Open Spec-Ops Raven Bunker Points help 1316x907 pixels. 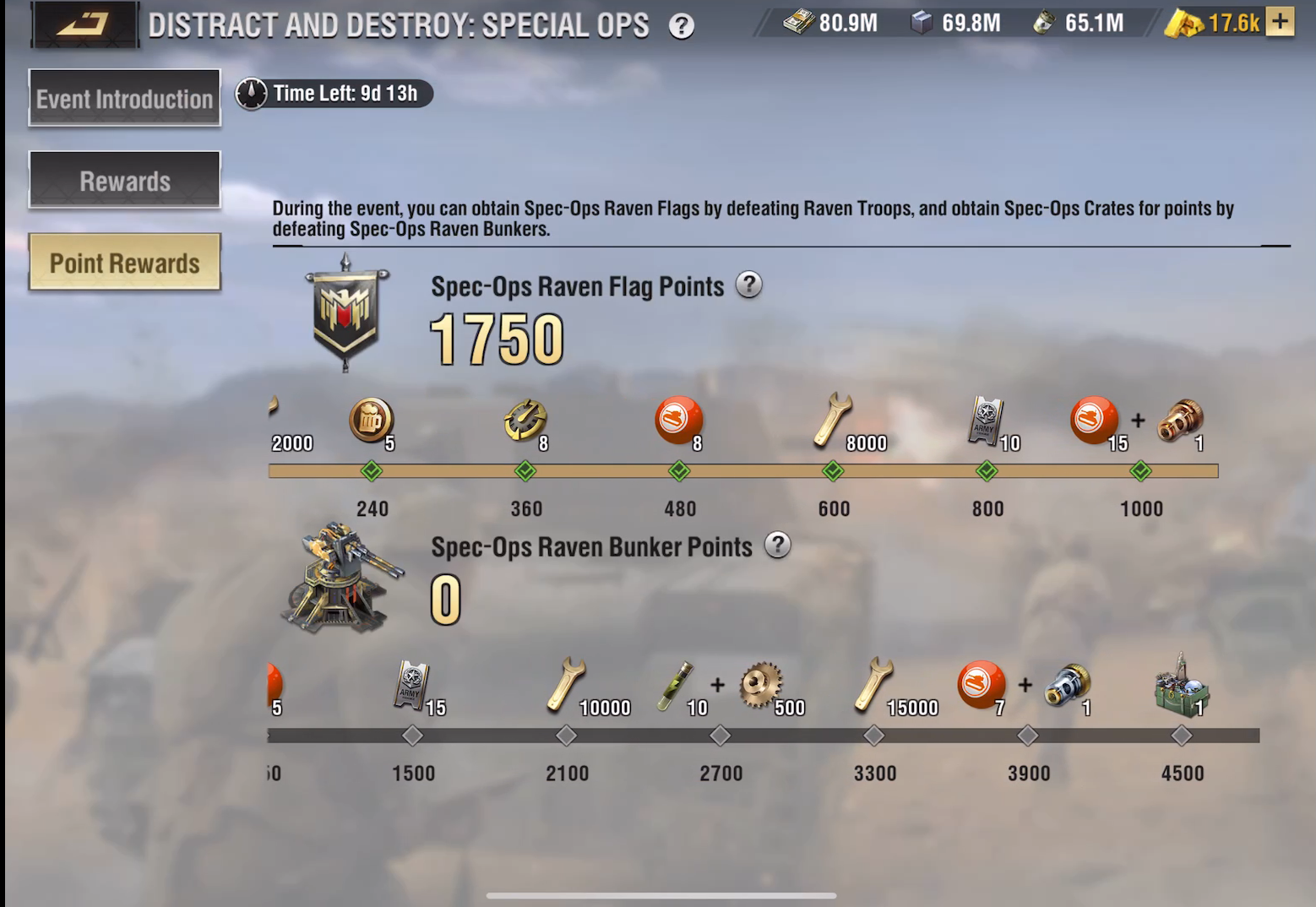coord(777,545)
